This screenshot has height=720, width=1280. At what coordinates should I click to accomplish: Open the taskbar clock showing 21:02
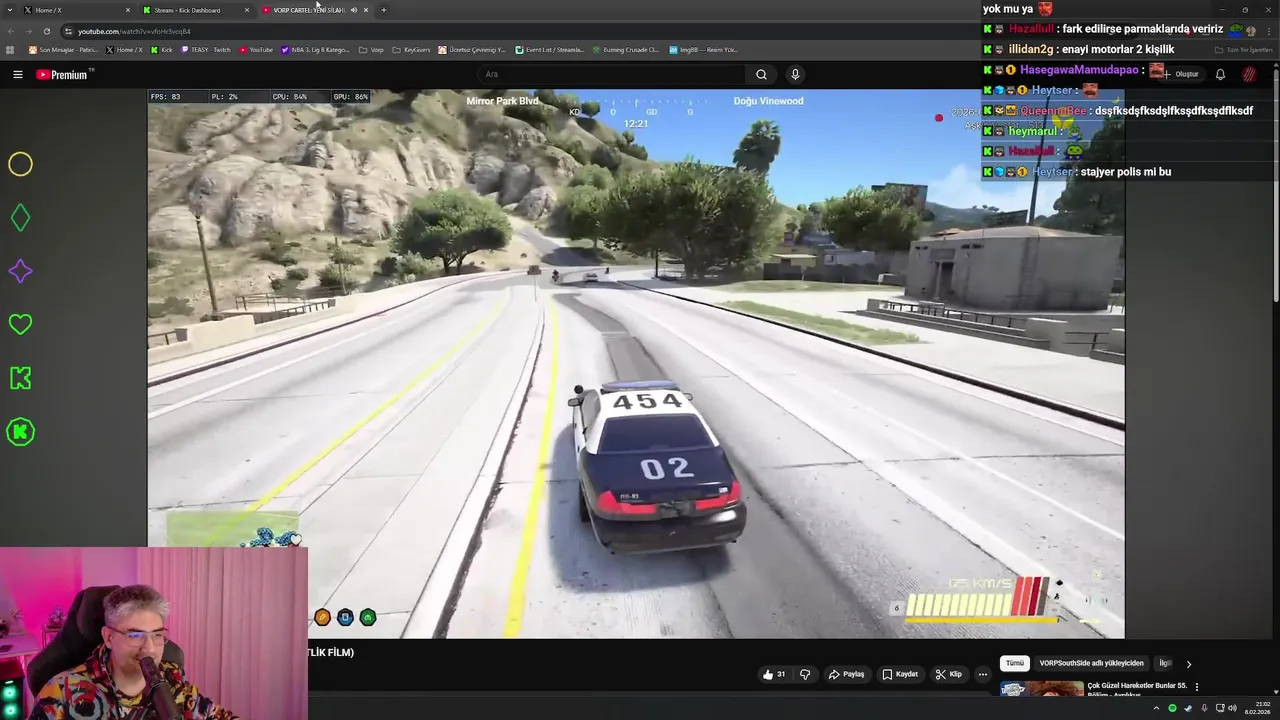[1257, 708]
